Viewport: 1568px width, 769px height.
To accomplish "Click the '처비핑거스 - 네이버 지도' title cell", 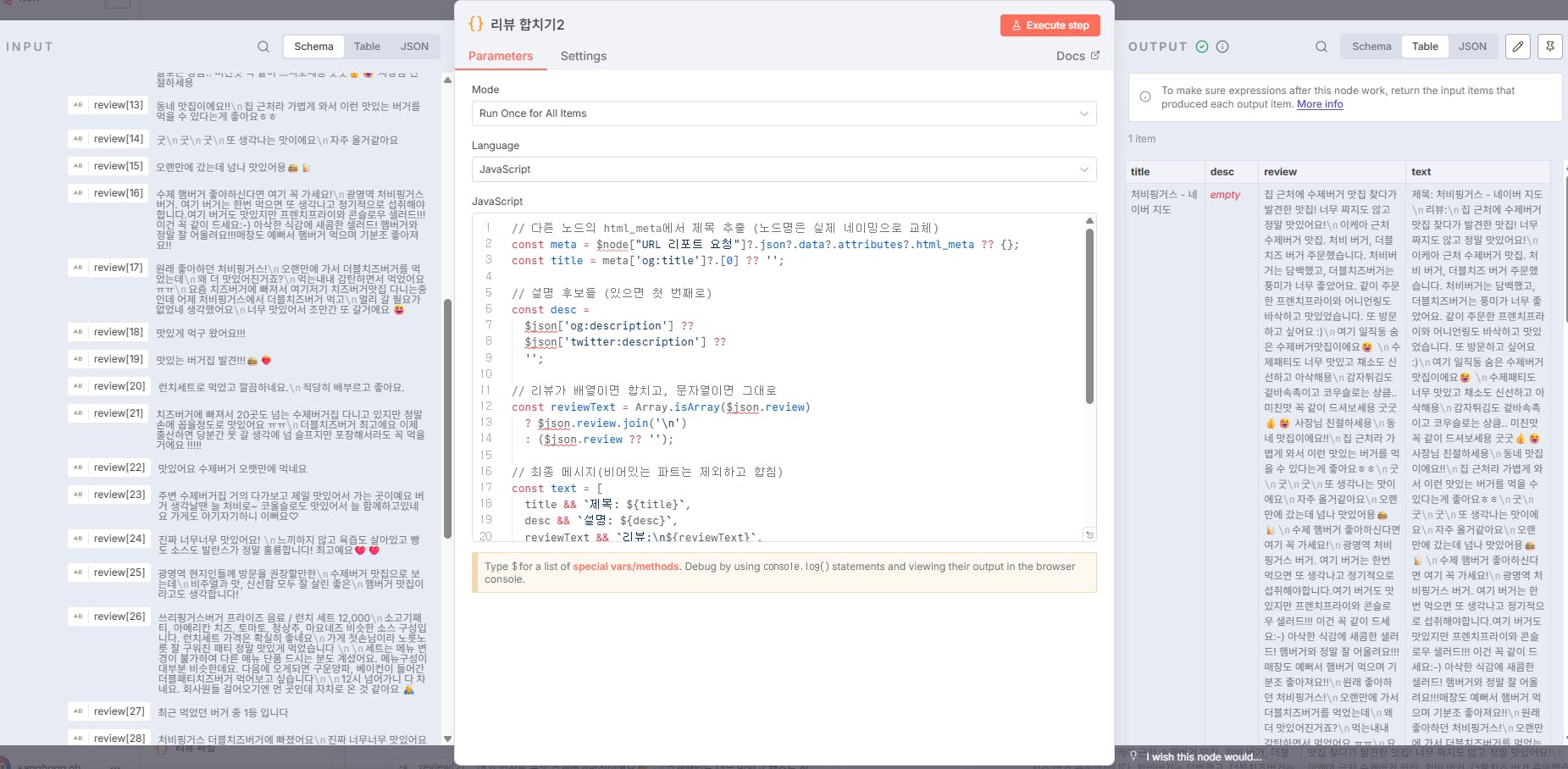I will click(1164, 202).
